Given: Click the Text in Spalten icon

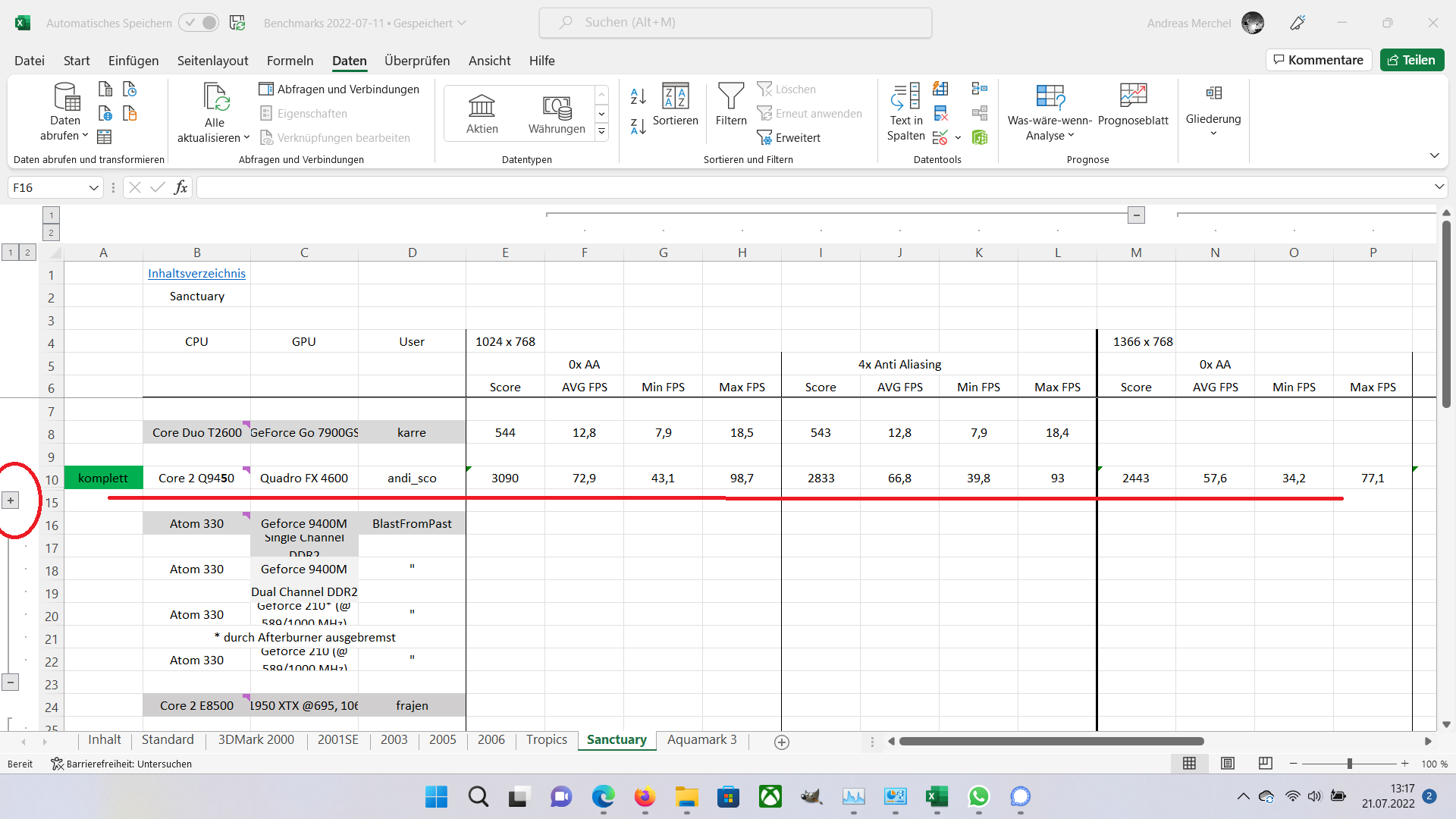Looking at the screenshot, I should (x=905, y=97).
